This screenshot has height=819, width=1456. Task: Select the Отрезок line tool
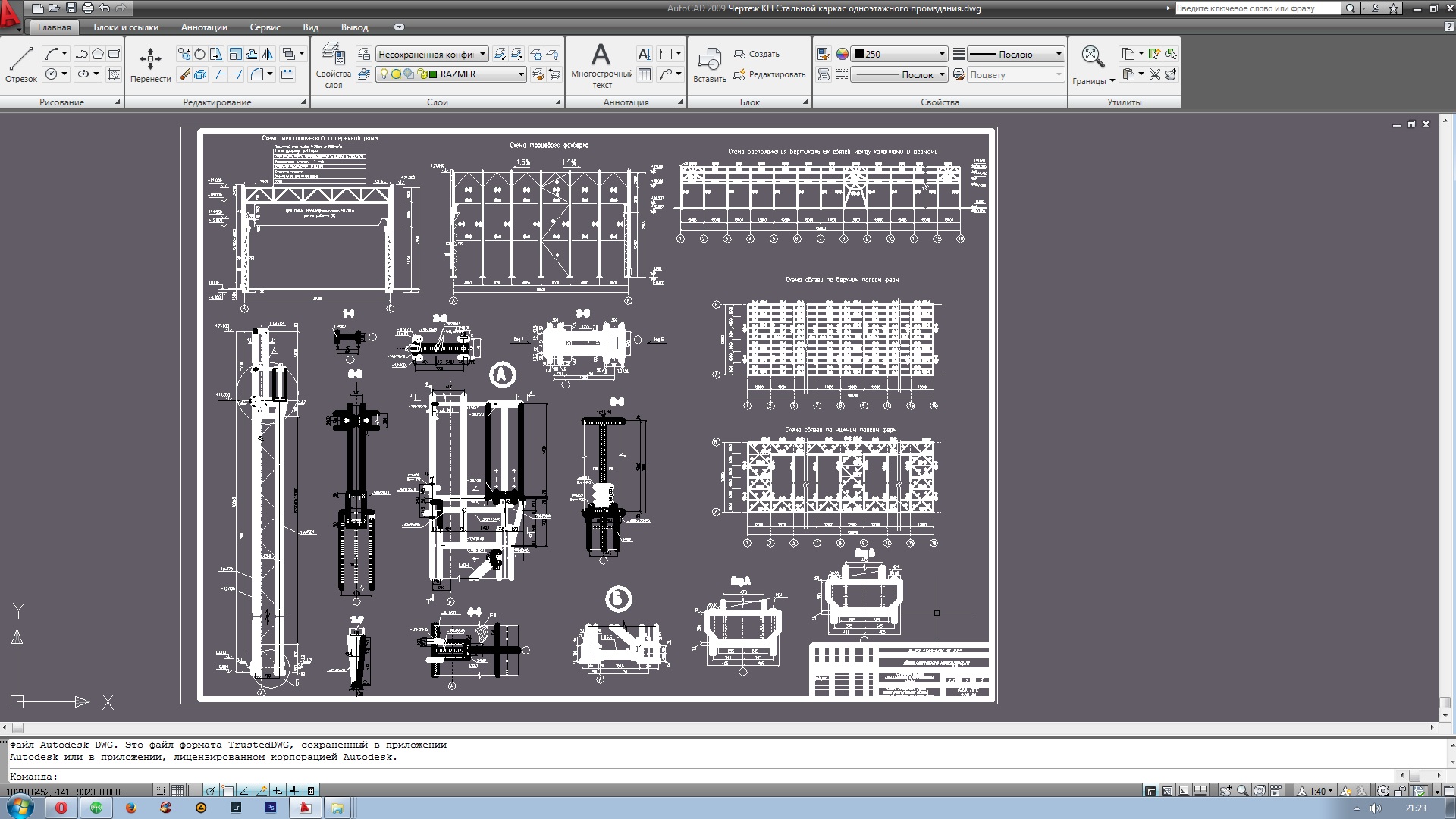(x=20, y=64)
